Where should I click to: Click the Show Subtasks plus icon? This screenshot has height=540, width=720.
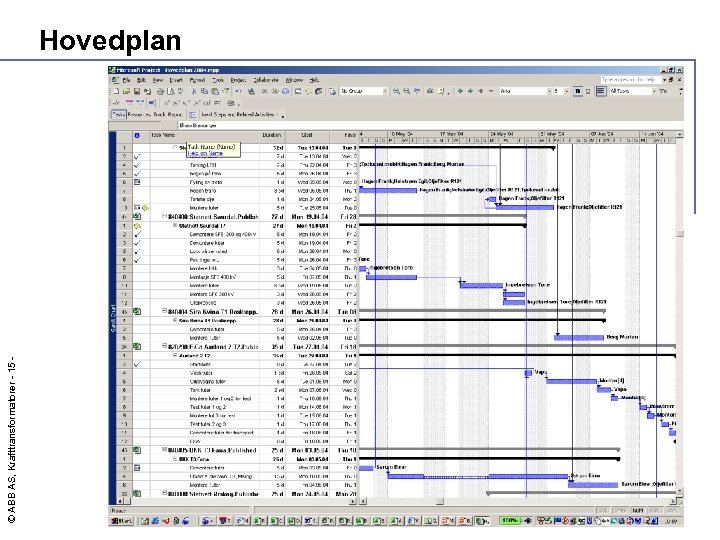481,91
